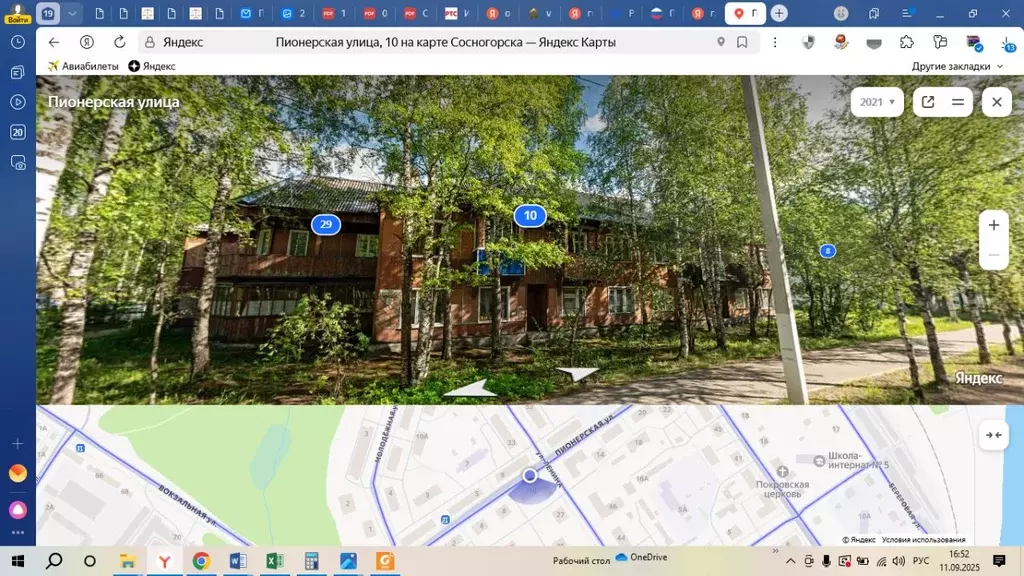Open the panorama year 2021 dropdown

click(x=877, y=102)
